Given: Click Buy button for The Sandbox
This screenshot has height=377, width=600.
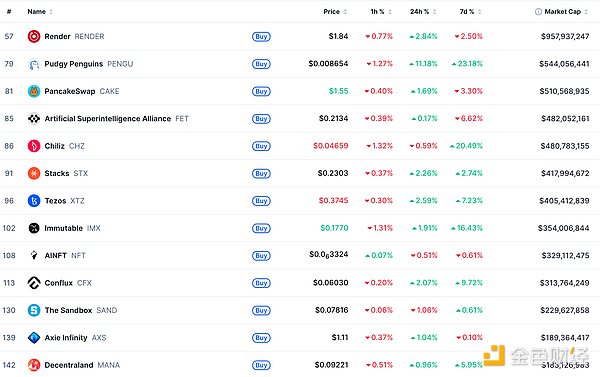Looking at the screenshot, I should pyautogui.click(x=261, y=310).
